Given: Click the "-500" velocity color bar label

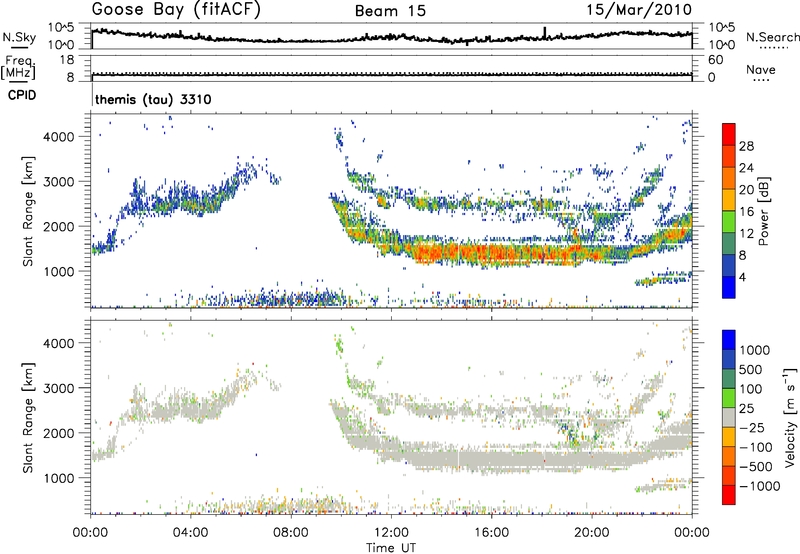Looking at the screenshot, I should [x=756, y=467].
